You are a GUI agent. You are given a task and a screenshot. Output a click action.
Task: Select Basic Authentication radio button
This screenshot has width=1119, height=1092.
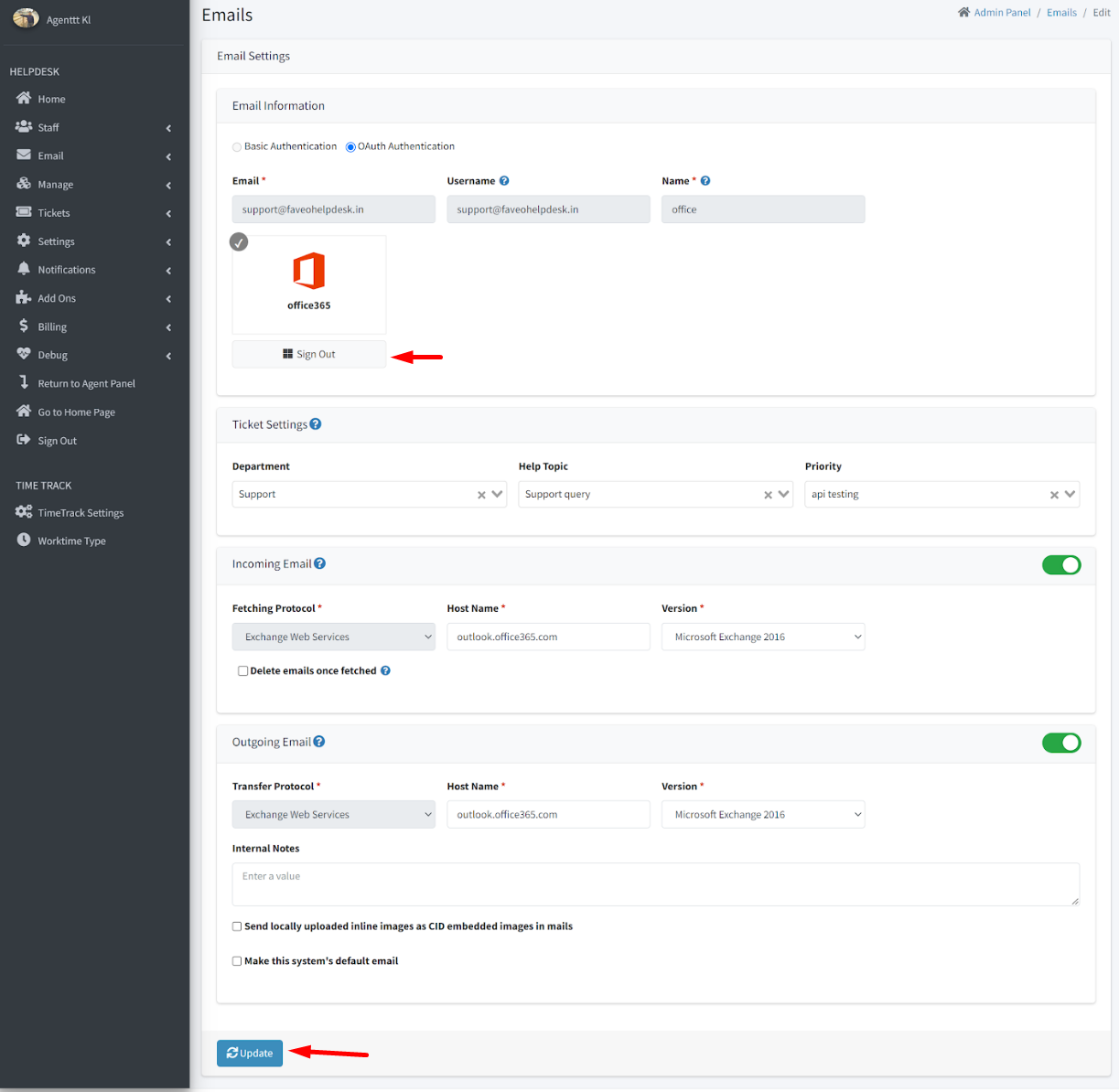click(x=237, y=147)
